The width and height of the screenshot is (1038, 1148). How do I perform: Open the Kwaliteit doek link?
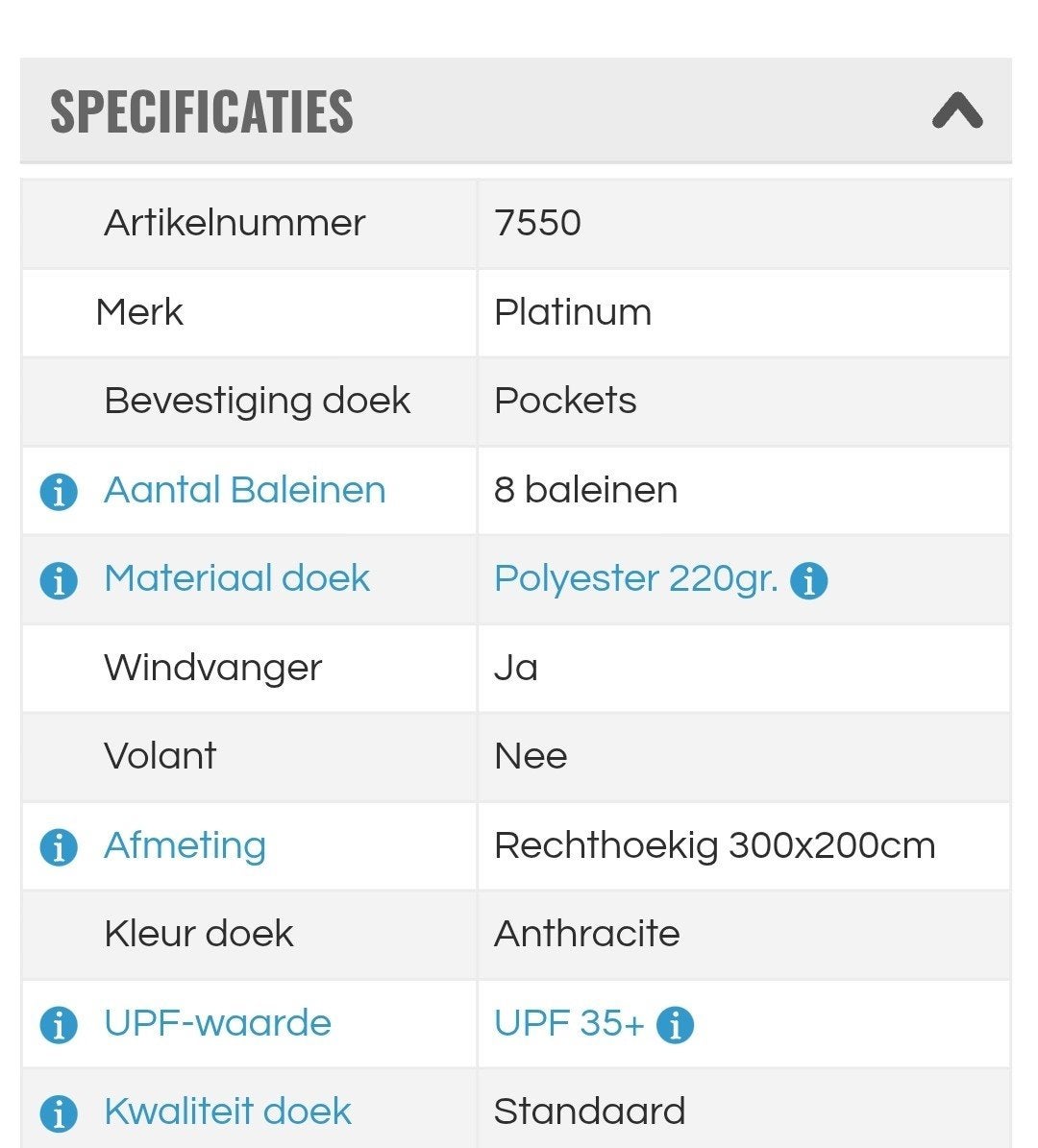click(x=228, y=1111)
